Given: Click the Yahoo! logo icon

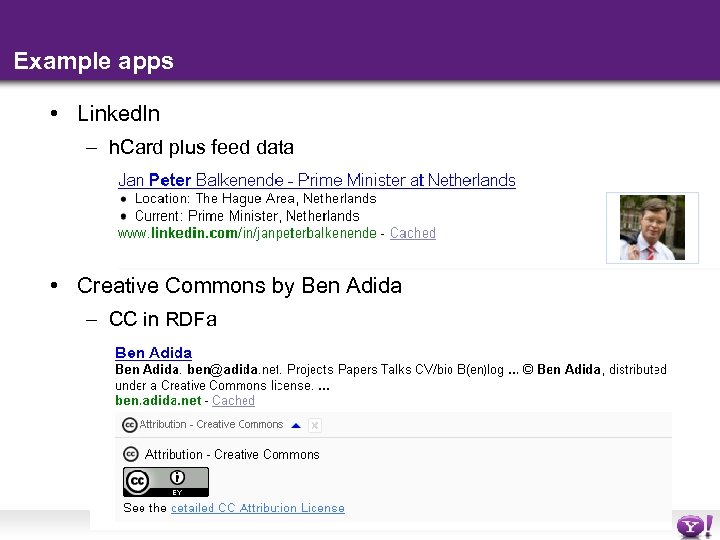Looking at the screenshot, I should tap(694, 524).
